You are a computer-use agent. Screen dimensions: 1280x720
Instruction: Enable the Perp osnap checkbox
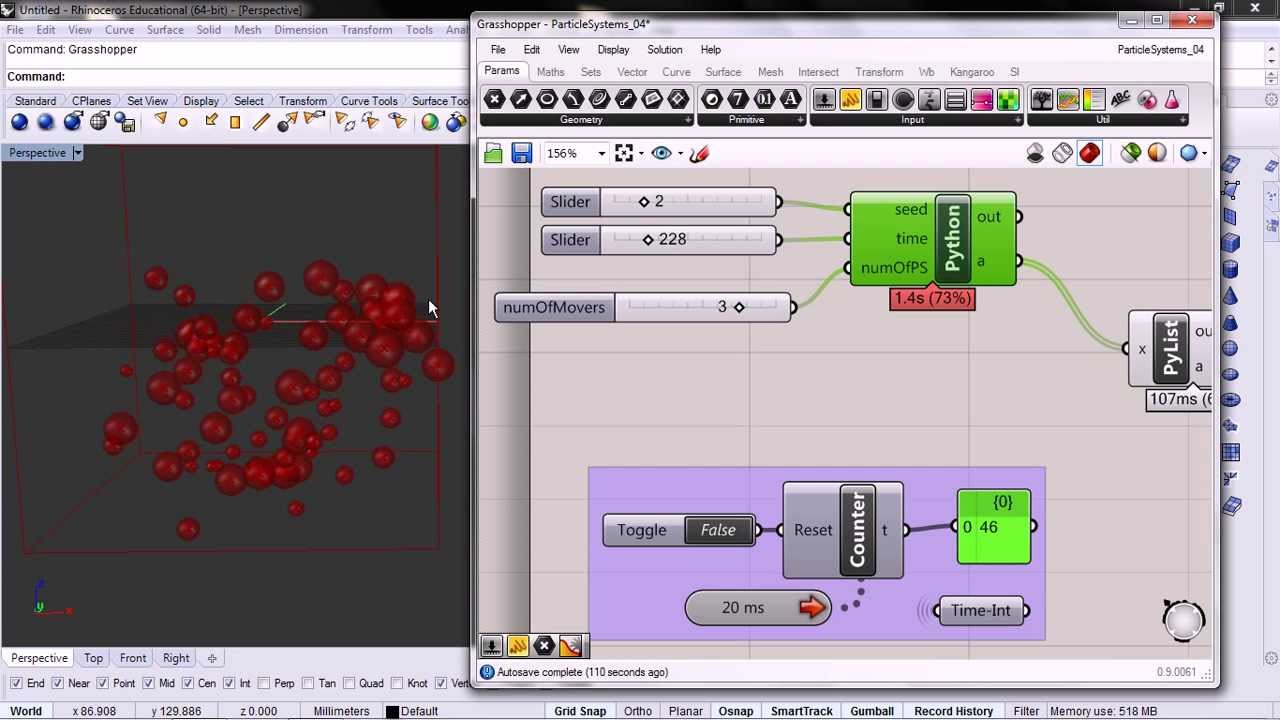(x=264, y=684)
